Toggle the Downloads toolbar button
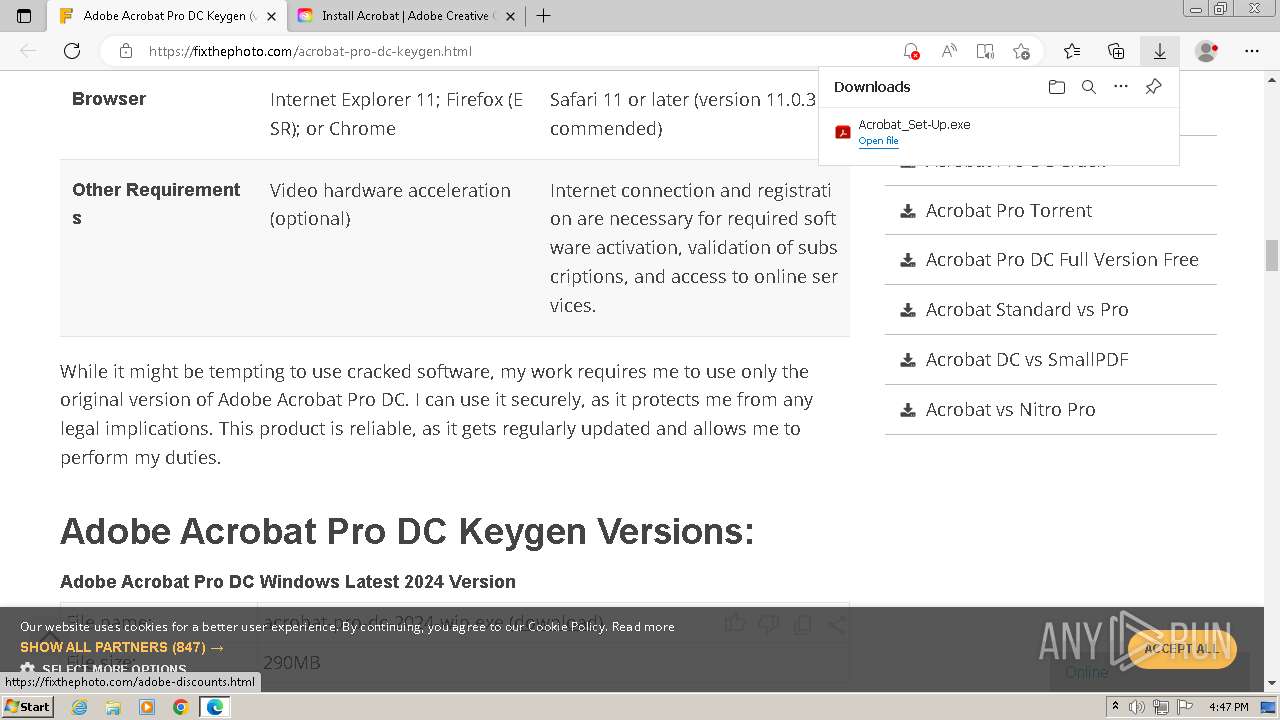This screenshot has width=1280, height=720. [1160, 51]
